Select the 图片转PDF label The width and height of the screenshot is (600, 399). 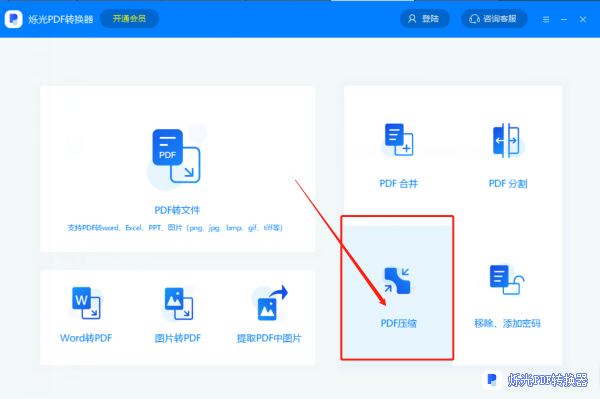tap(178, 338)
